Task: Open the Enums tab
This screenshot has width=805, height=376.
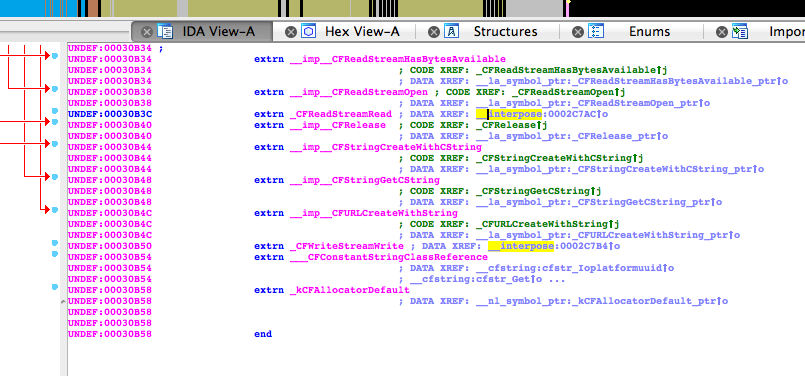Action: pos(649,32)
